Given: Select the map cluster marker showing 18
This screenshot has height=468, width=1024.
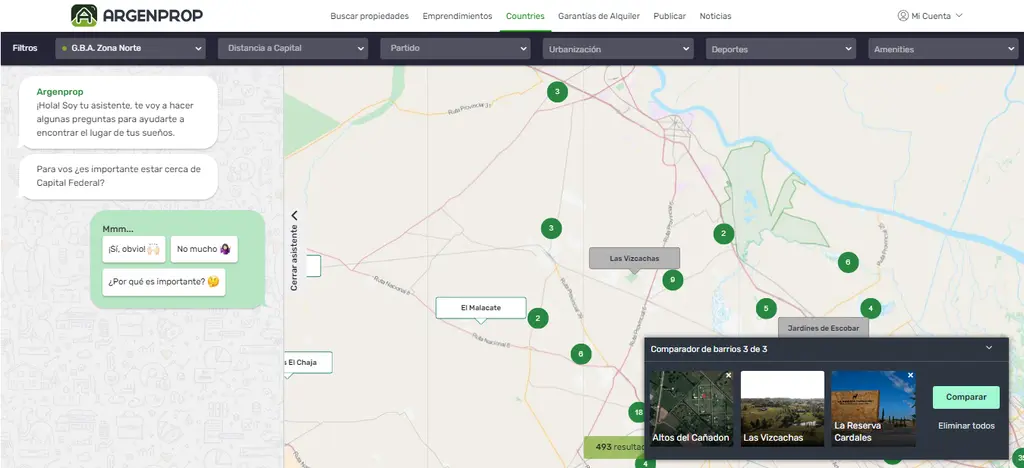Looking at the screenshot, I should click(638, 413).
